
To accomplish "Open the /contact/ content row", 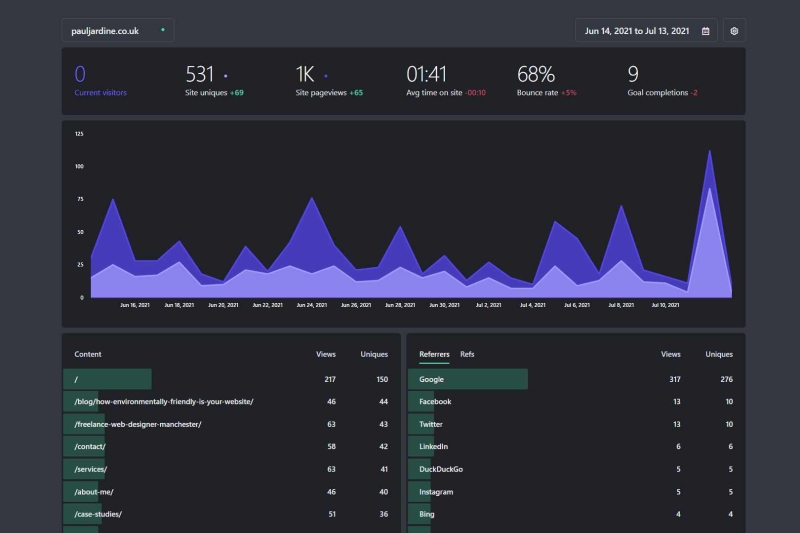I will [231, 446].
